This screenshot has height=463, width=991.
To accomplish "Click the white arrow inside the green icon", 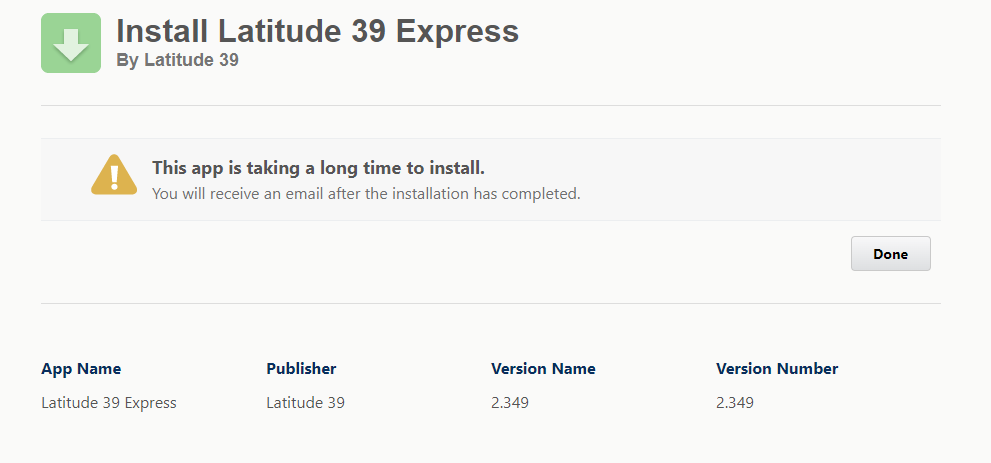I will (71, 45).
